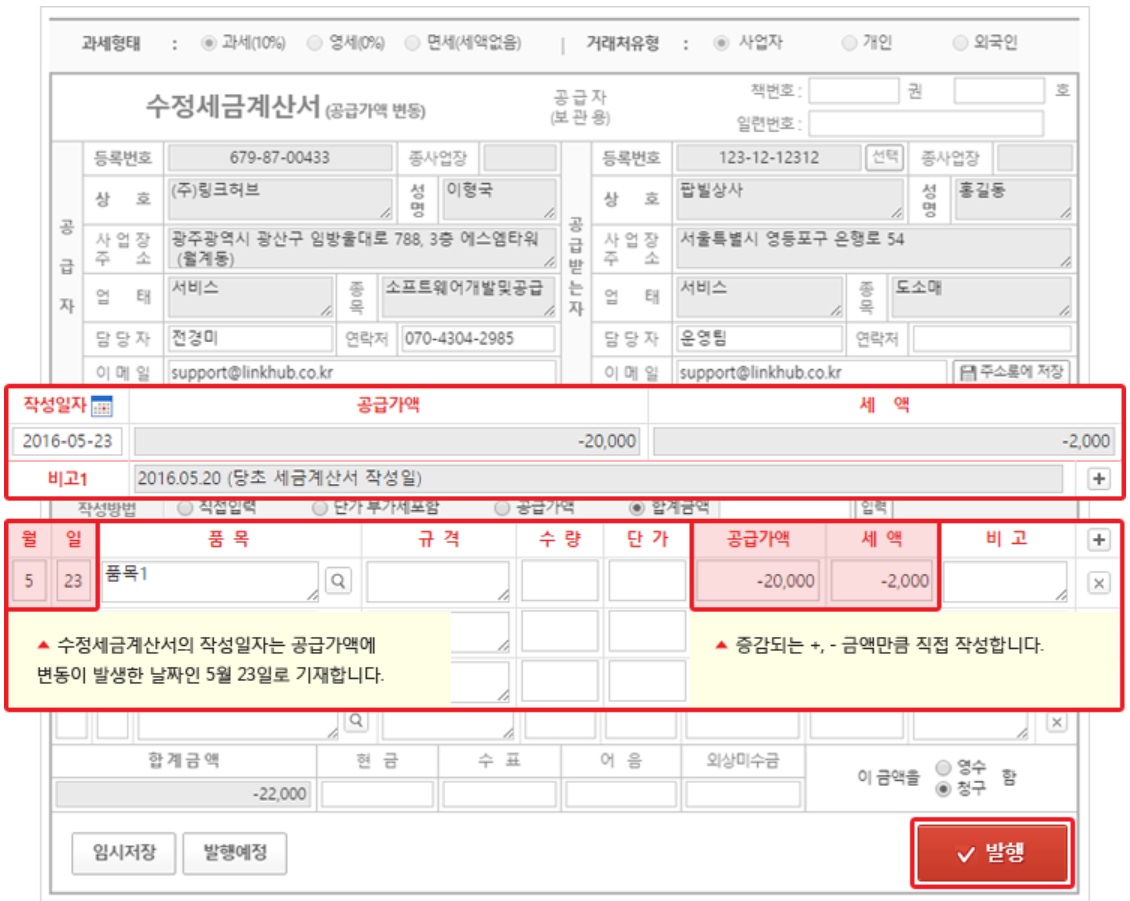Click the 규격 field in the 품목1 row
The image size is (1130, 901).
437,581
